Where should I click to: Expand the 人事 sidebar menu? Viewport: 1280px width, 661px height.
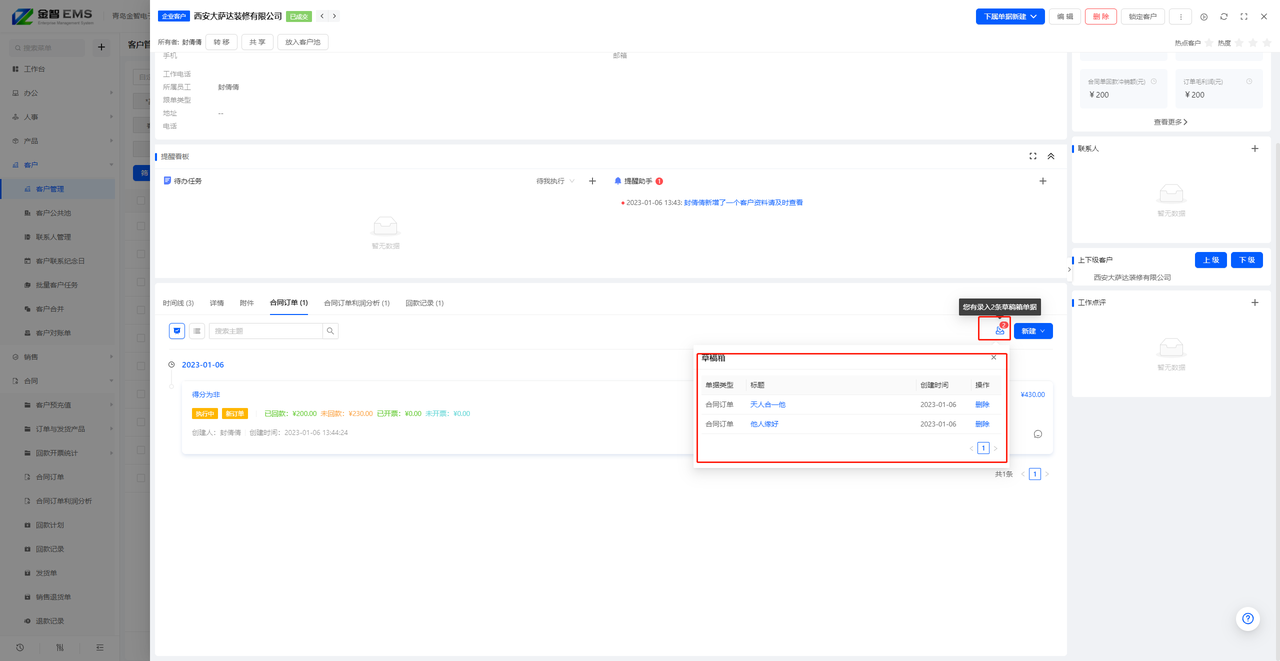click(60, 117)
